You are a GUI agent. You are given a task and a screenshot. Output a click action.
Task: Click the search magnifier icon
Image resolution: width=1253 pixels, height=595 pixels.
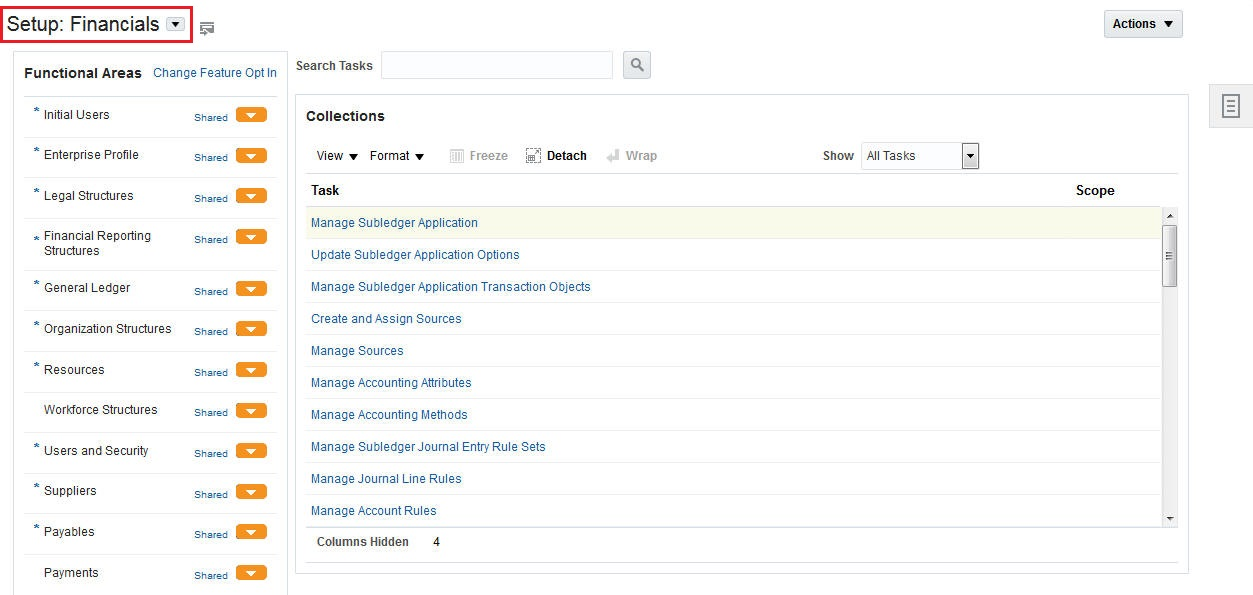[637, 66]
